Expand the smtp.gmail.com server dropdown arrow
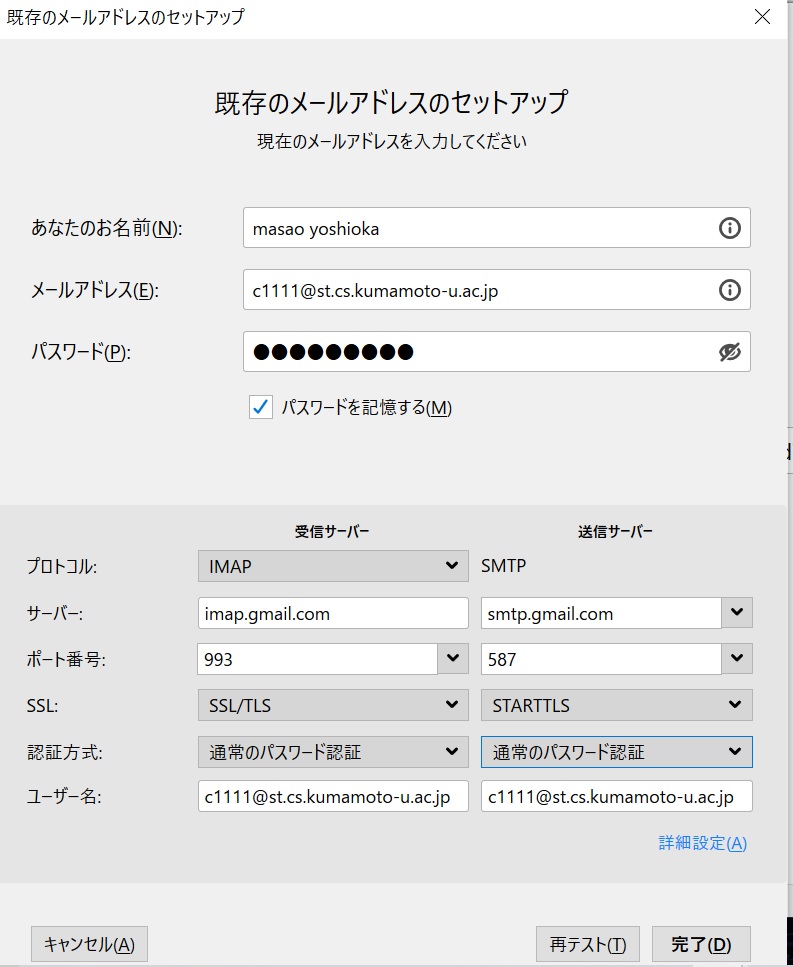The height and width of the screenshot is (967, 793). point(737,612)
